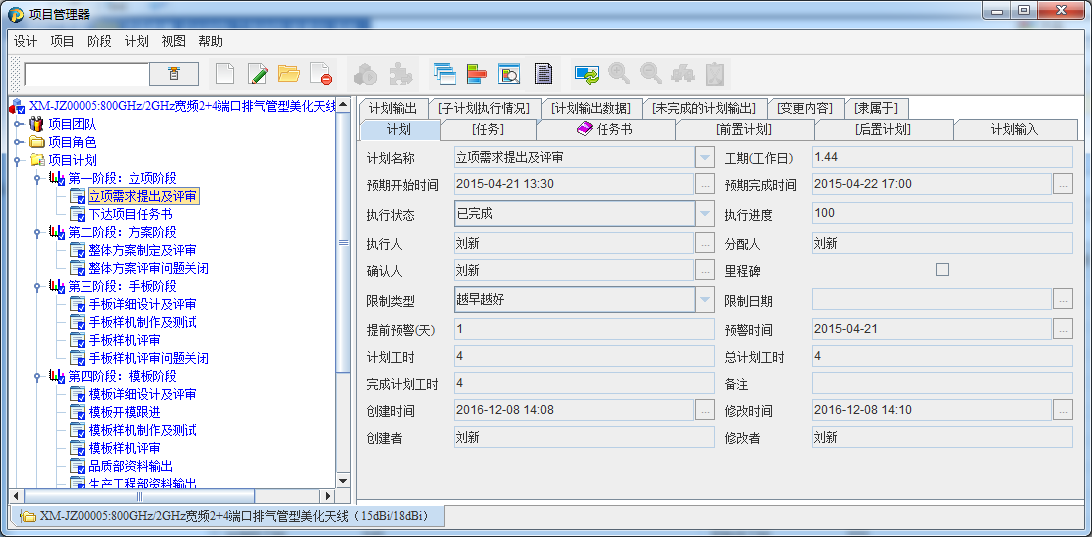The height and width of the screenshot is (537, 1092).
Task: Collapse the 项目计划 tree node
Action: tap(18, 161)
